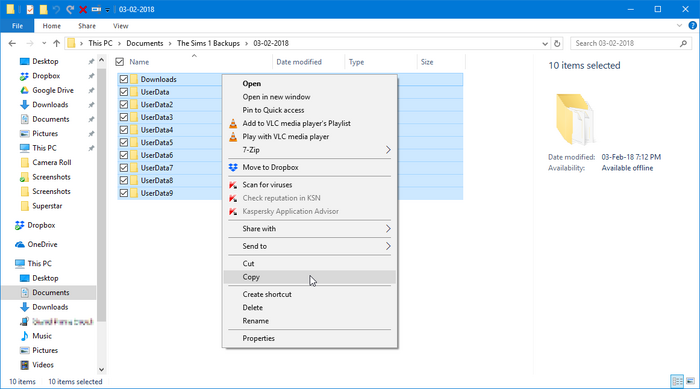Open the Music icon under This PC
Viewport: 700px width, 389px height.
[25, 336]
